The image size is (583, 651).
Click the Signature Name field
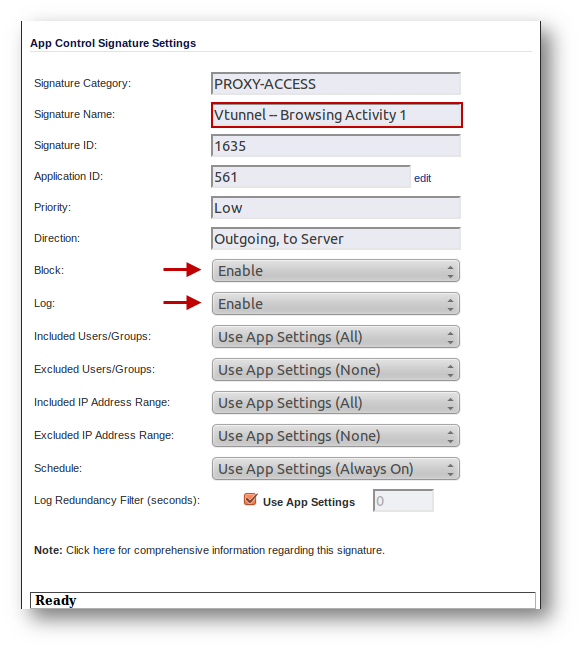[x=337, y=115]
